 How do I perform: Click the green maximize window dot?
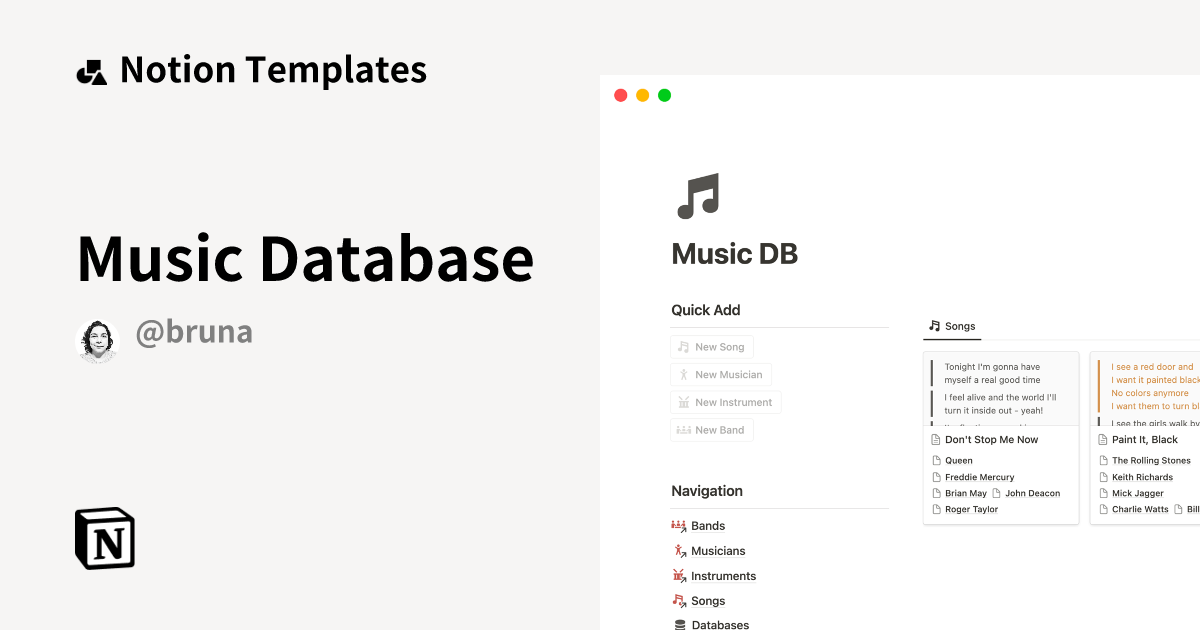(x=665, y=96)
